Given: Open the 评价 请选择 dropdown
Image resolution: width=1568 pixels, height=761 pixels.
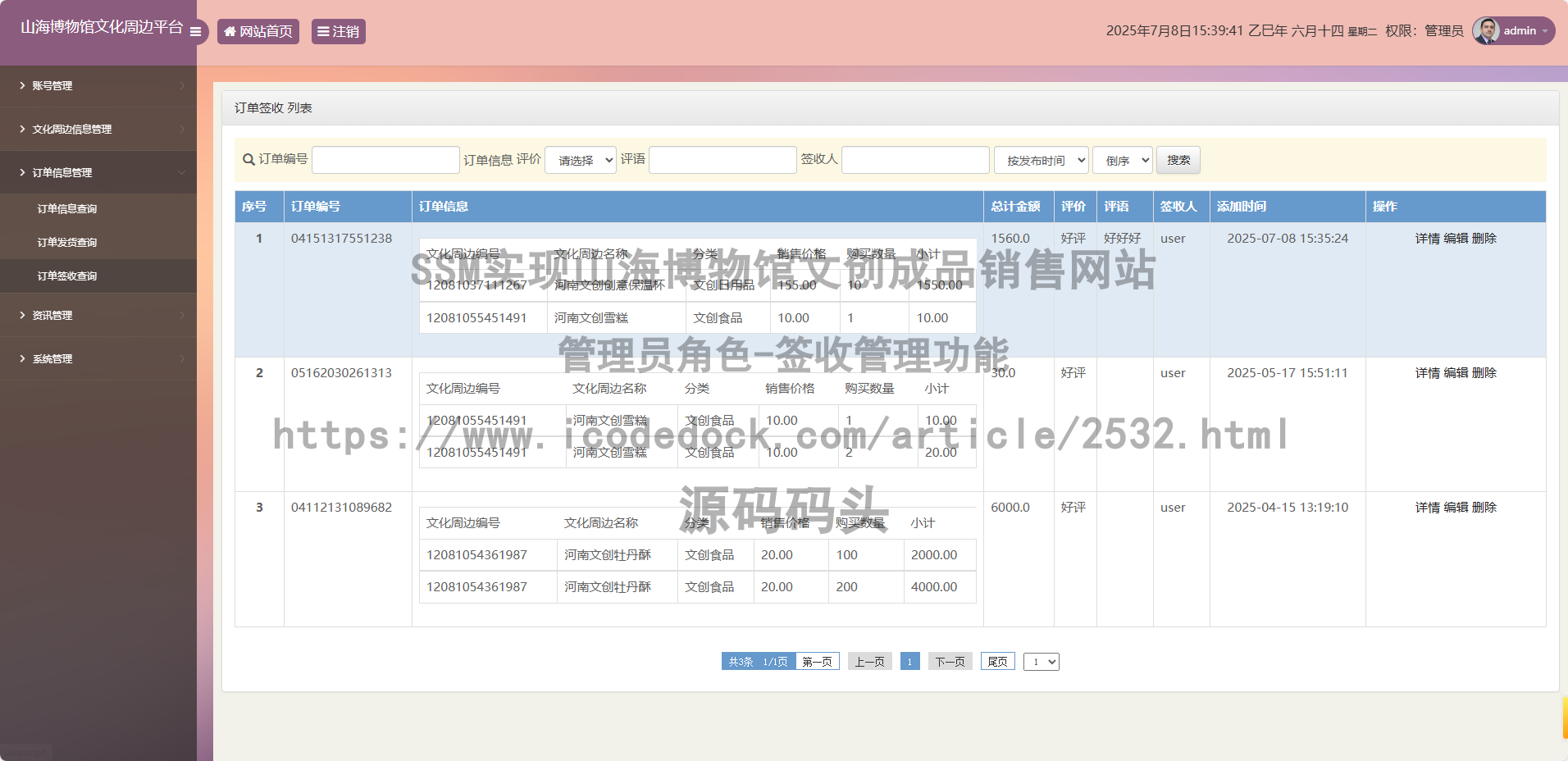Looking at the screenshot, I should (581, 160).
